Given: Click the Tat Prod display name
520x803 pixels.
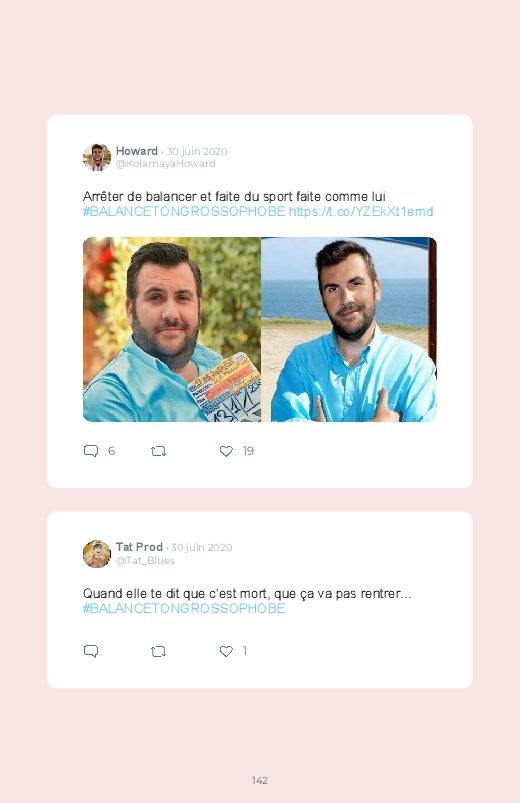Looking at the screenshot, I should (139, 547).
